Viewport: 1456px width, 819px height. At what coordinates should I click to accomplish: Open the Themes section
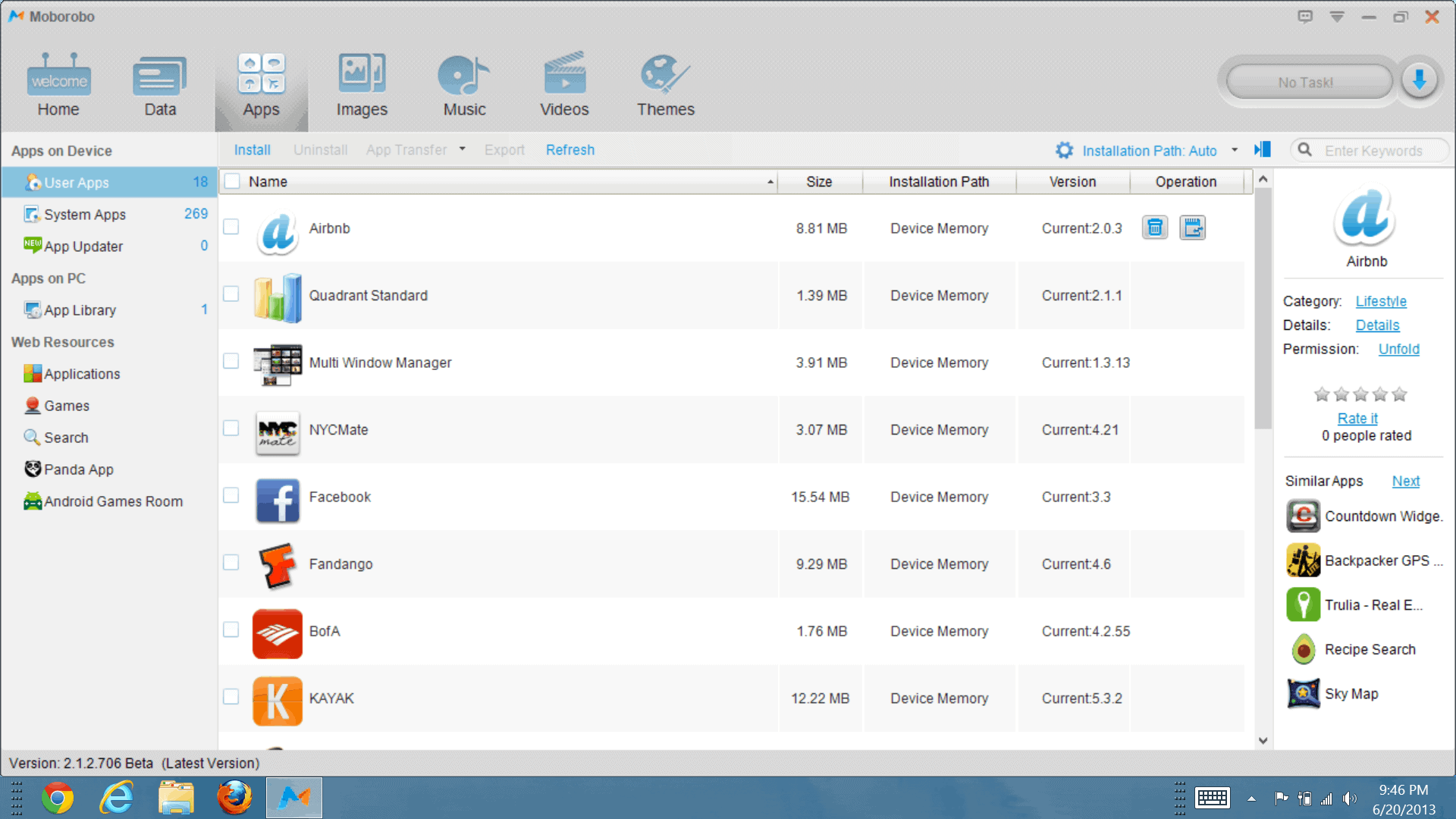[665, 84]
